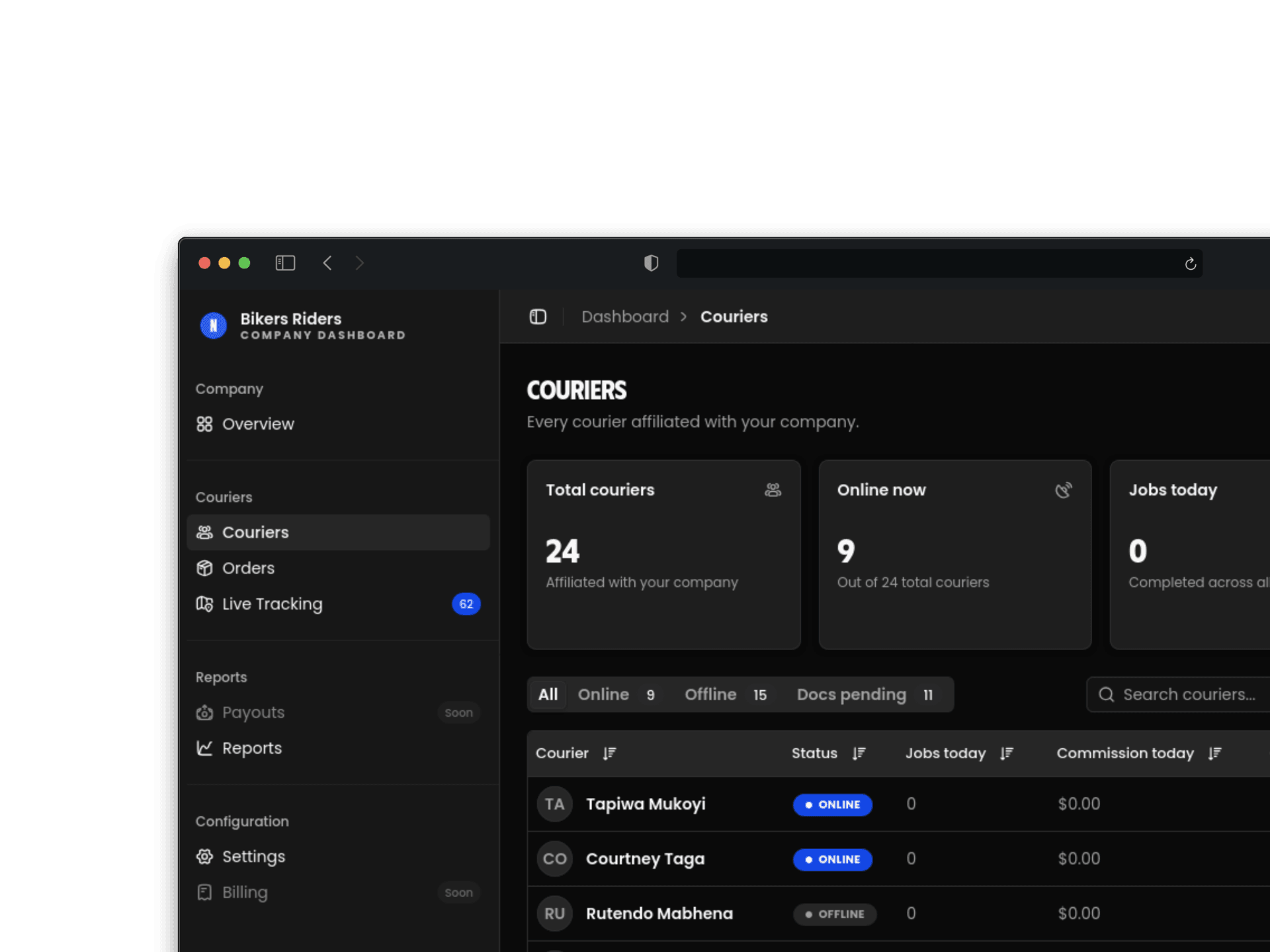
Task: Filter couriers by Online tab
Action: click(616, 694)
